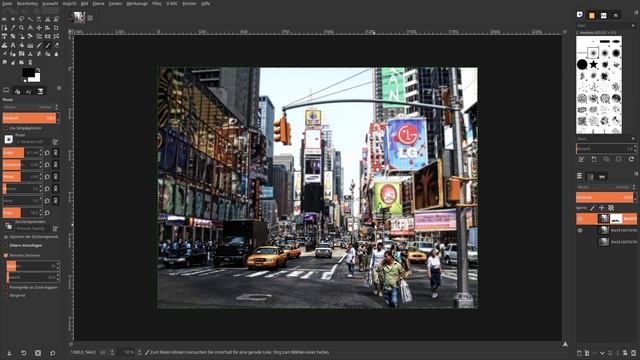The height and width of the screenshot is (360, 640).
Task: Select the star-shaped brush thumbnail
Action: (593, 64)
